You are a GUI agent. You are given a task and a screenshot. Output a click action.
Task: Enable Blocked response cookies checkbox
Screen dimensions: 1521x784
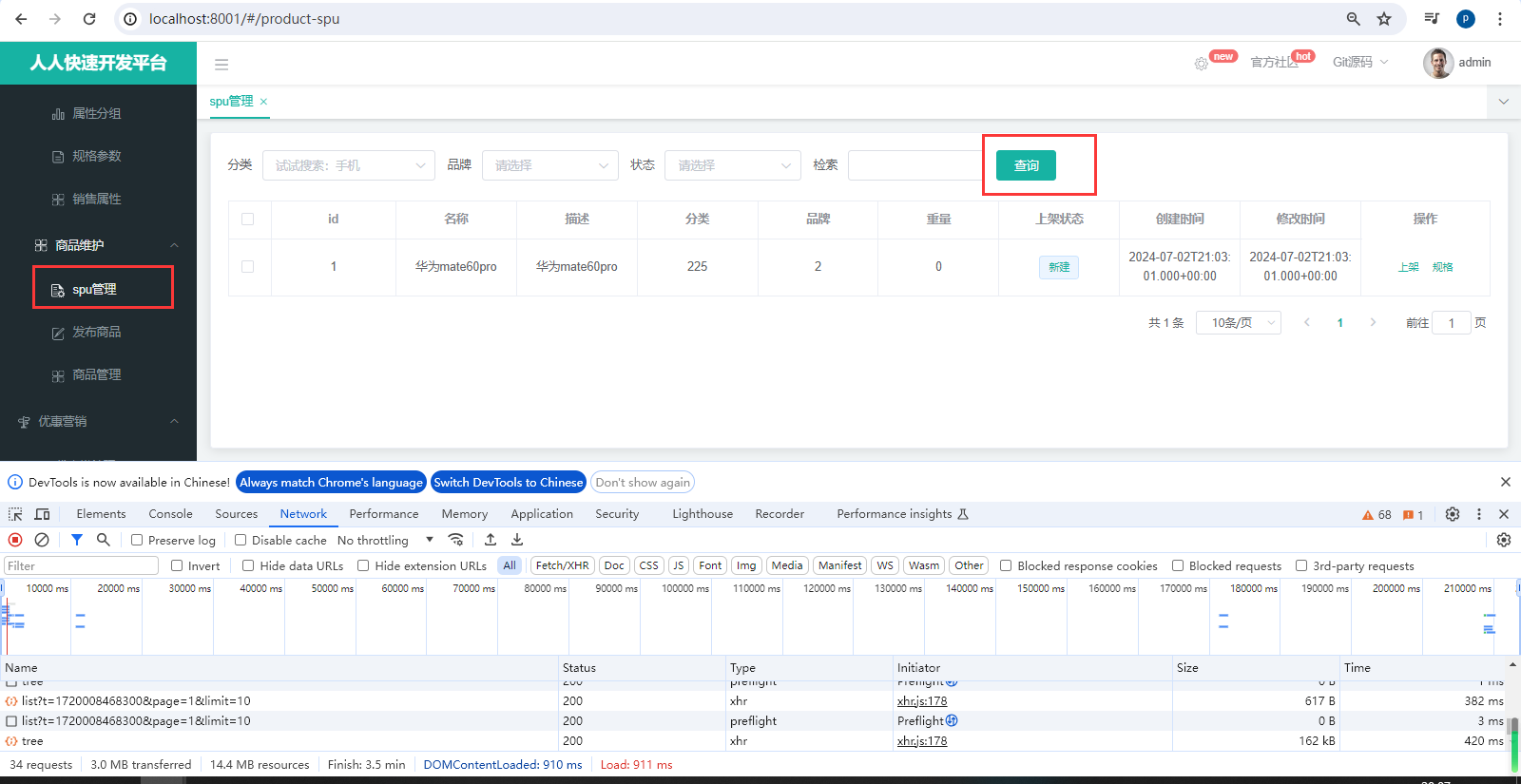(x=1006, y=565)
